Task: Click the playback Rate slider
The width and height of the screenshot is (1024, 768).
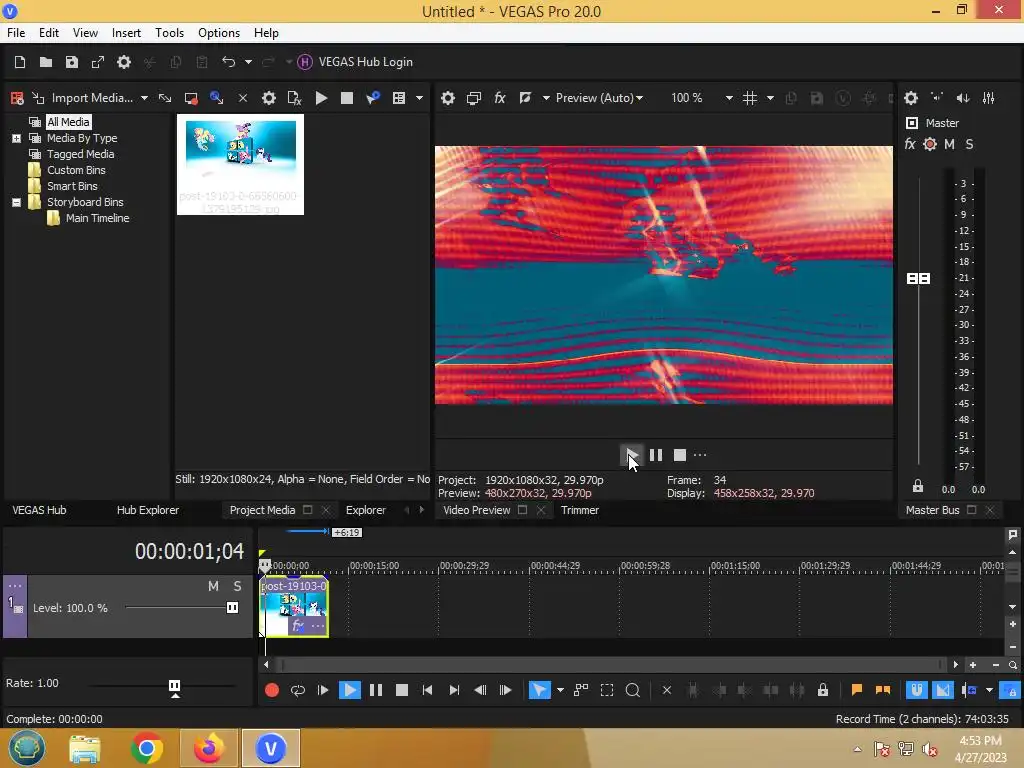Action: pyautogui.click(x=174, y=686)
